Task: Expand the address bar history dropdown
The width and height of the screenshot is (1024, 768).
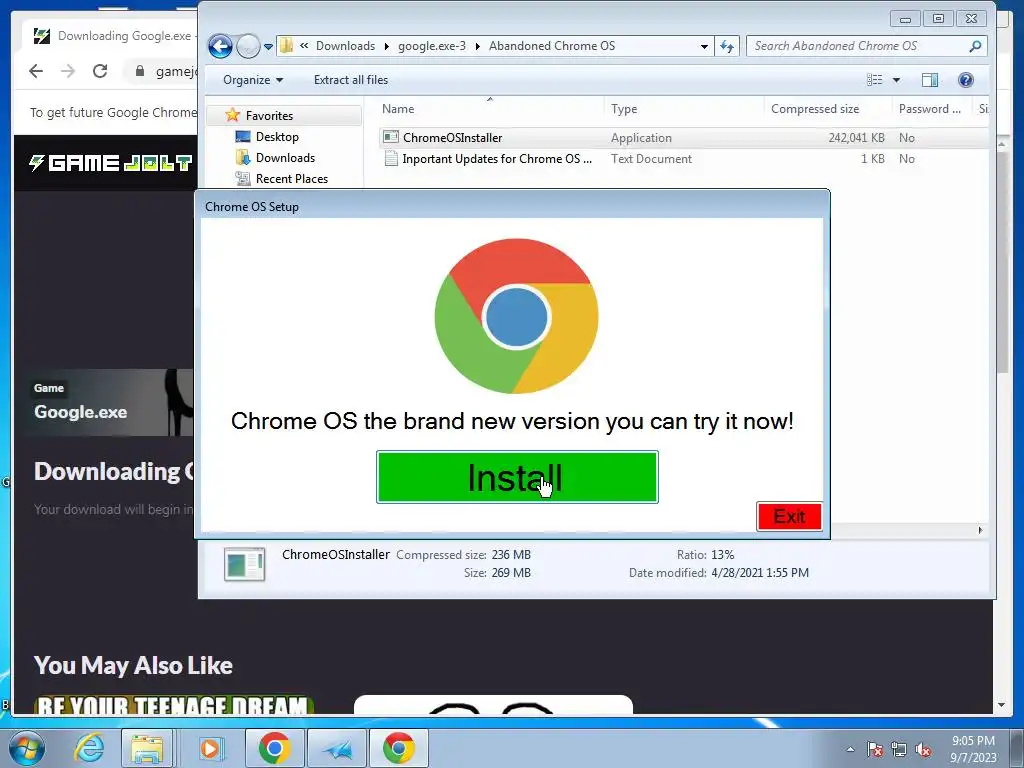Action: (x=704, y=46)
